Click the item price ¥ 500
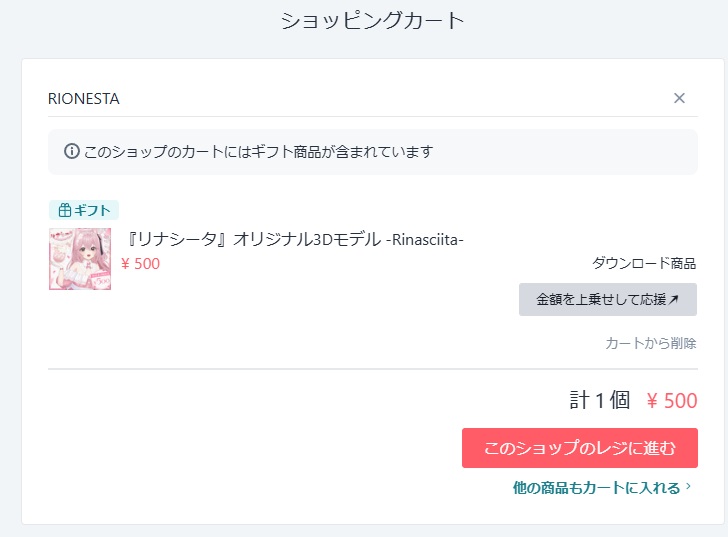728x537 pixels. pos(140,264)
